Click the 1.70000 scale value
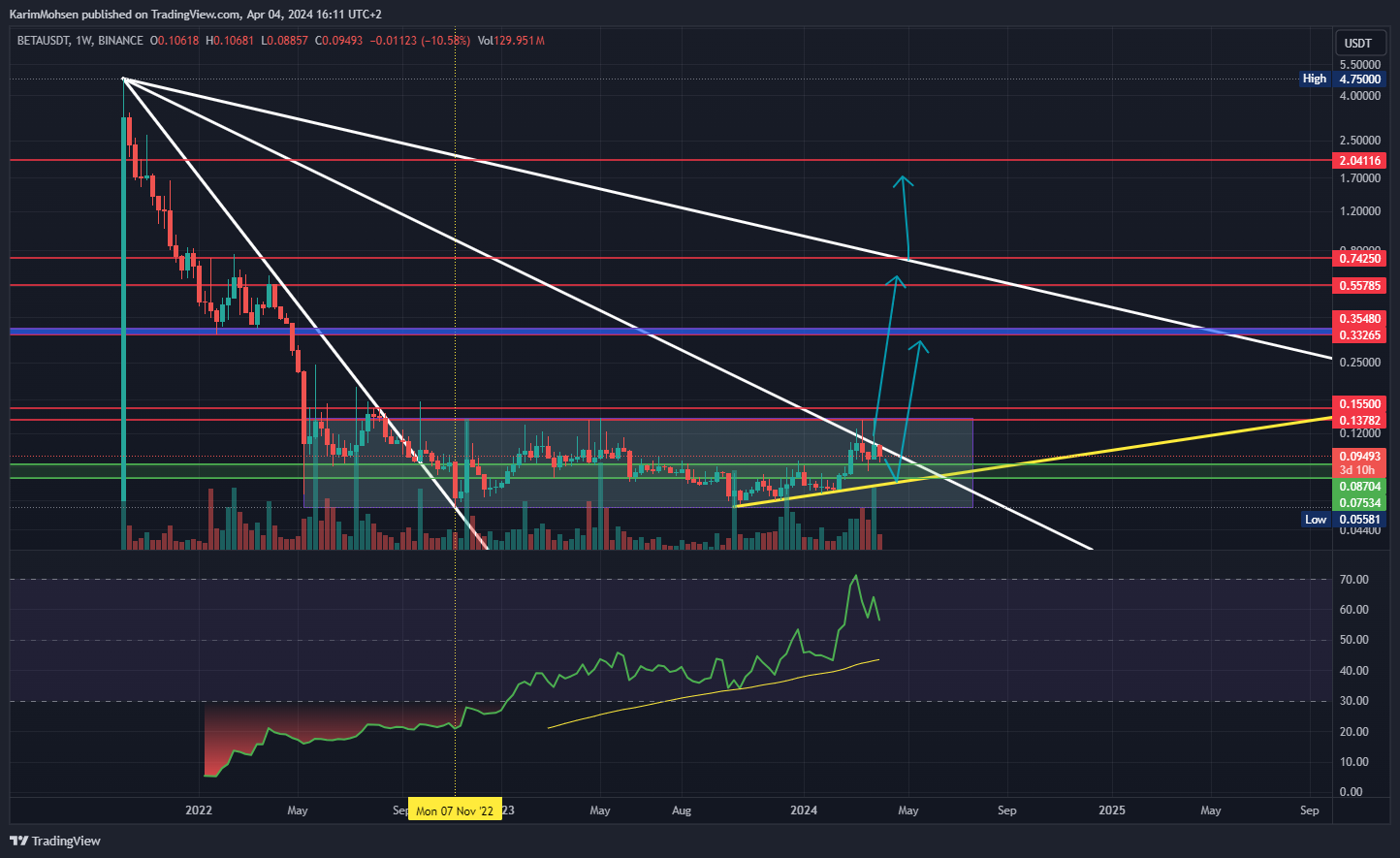 [x=1359, y=178]
